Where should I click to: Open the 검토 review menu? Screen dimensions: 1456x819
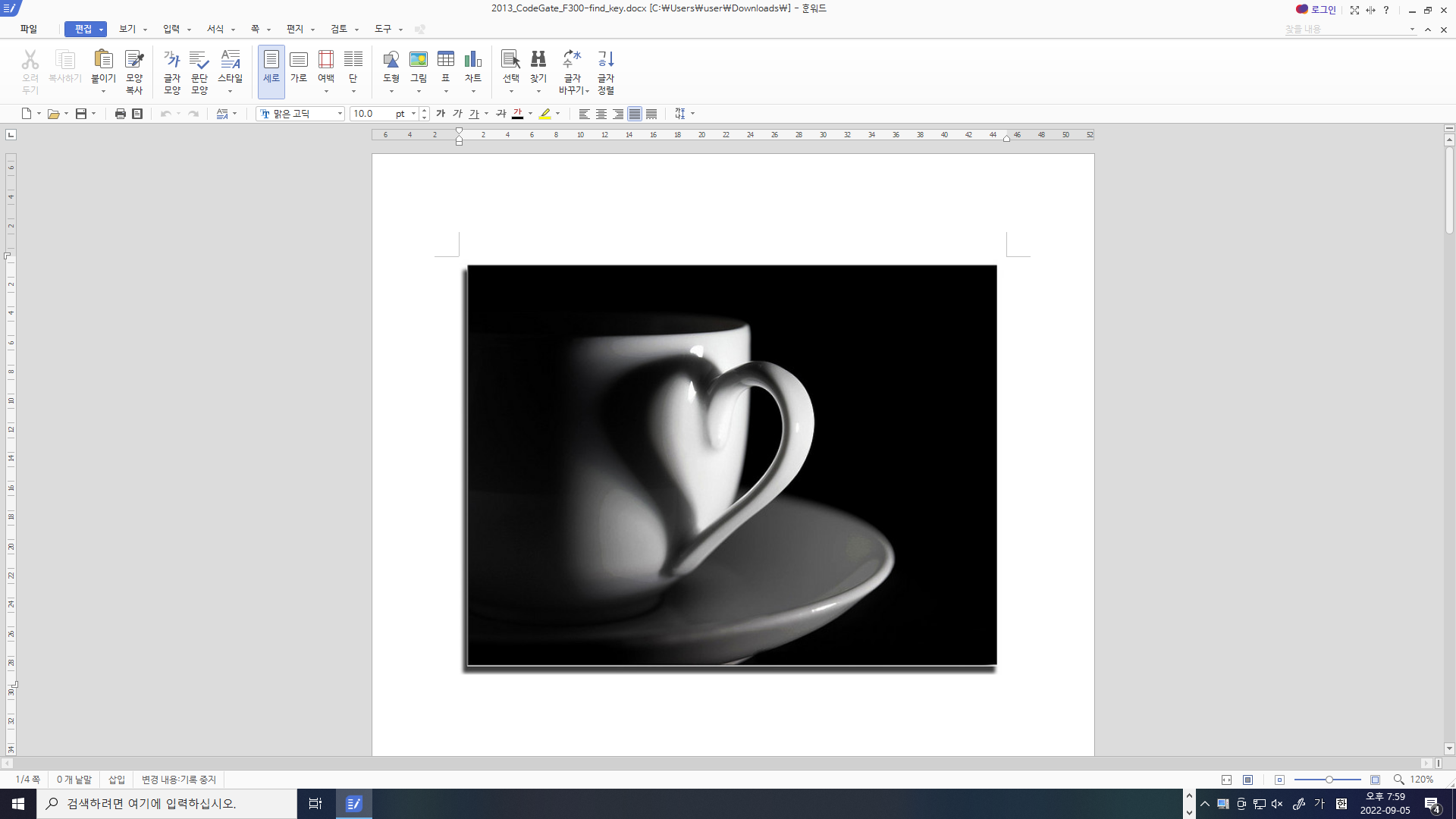(339, 29)
